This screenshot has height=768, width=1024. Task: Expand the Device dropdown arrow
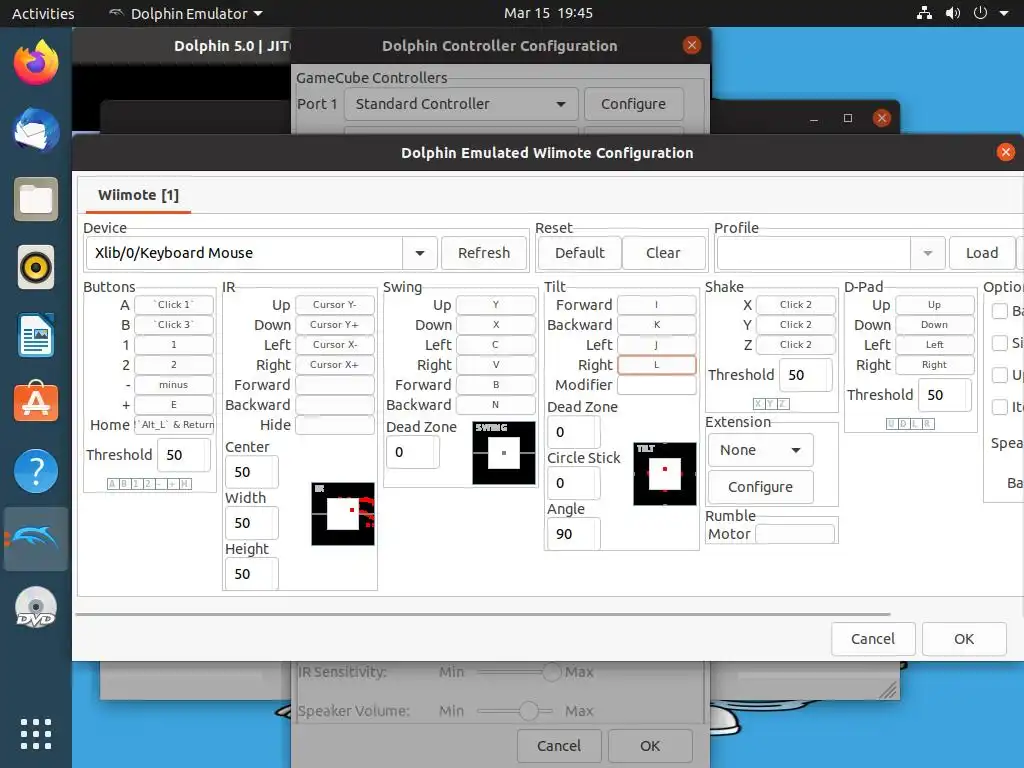click(420, 253)
